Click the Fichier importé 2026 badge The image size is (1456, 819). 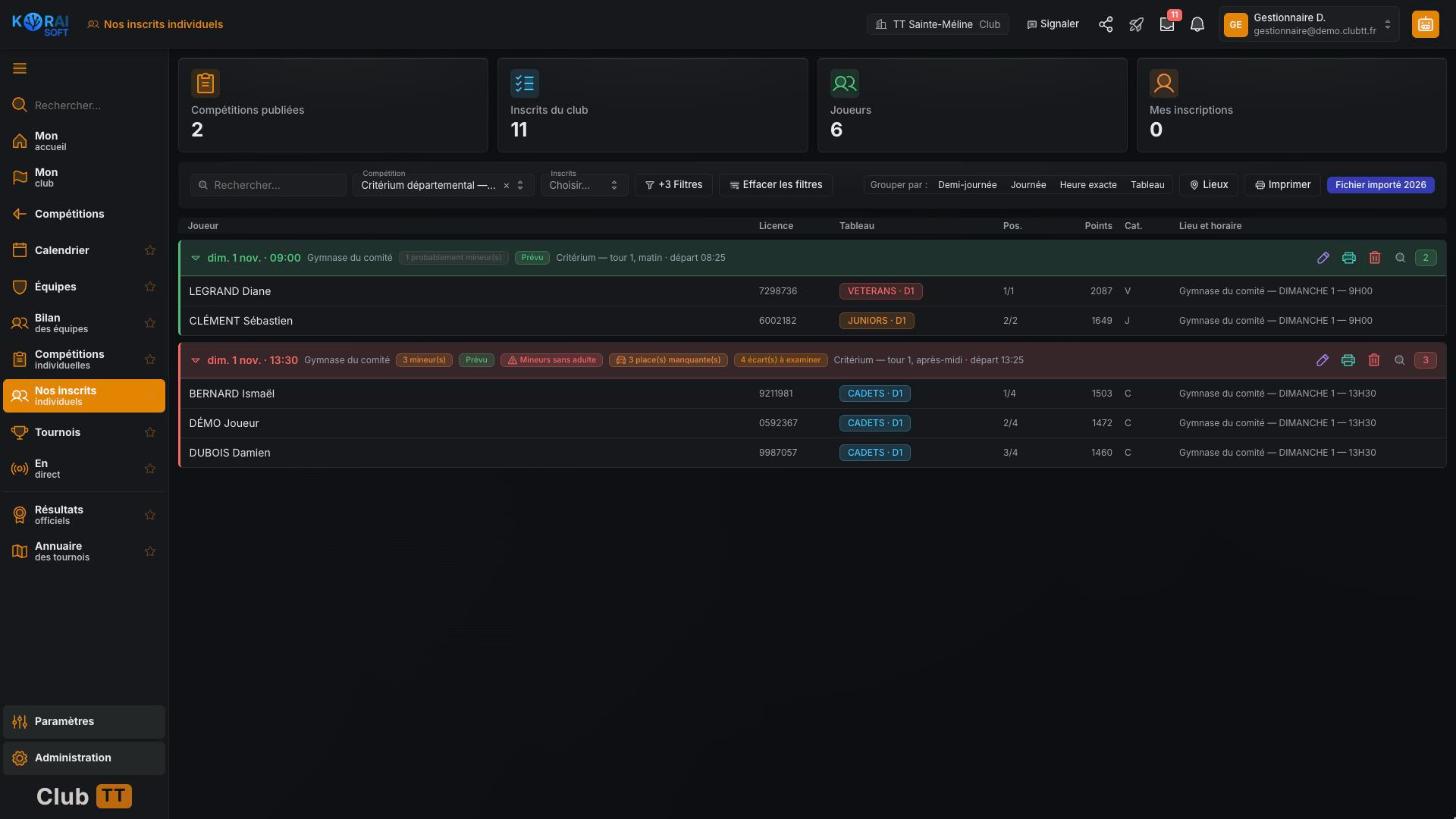pos(1381,185)
